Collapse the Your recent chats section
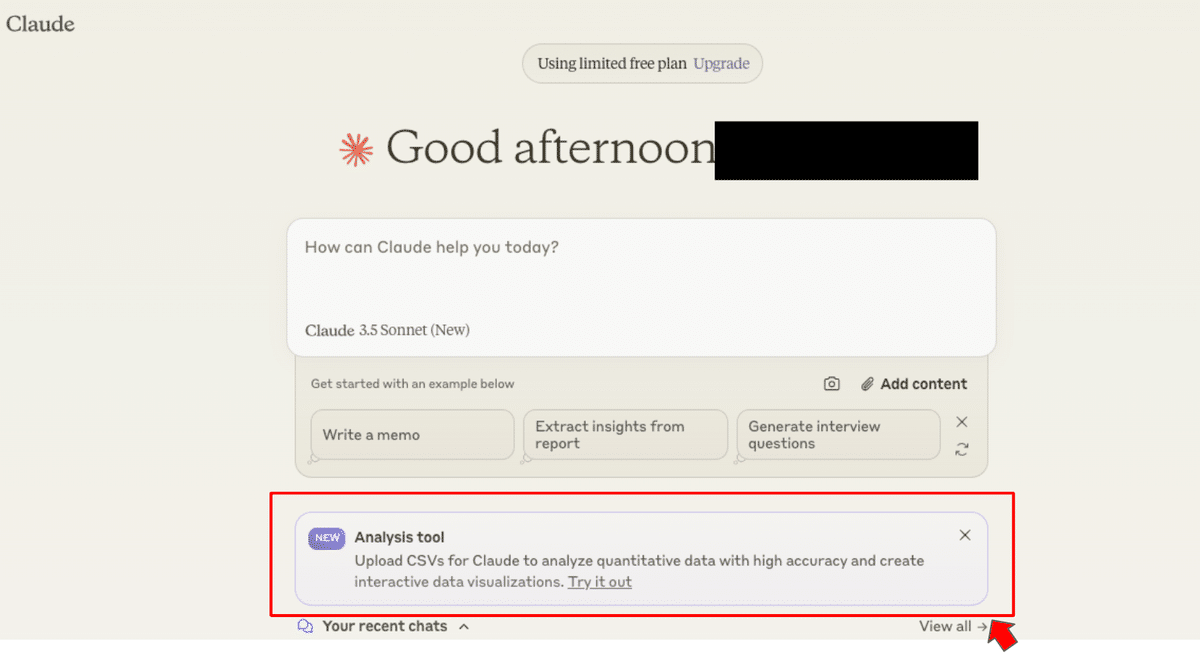The image size is (1200, 659). tap(463, 626)
